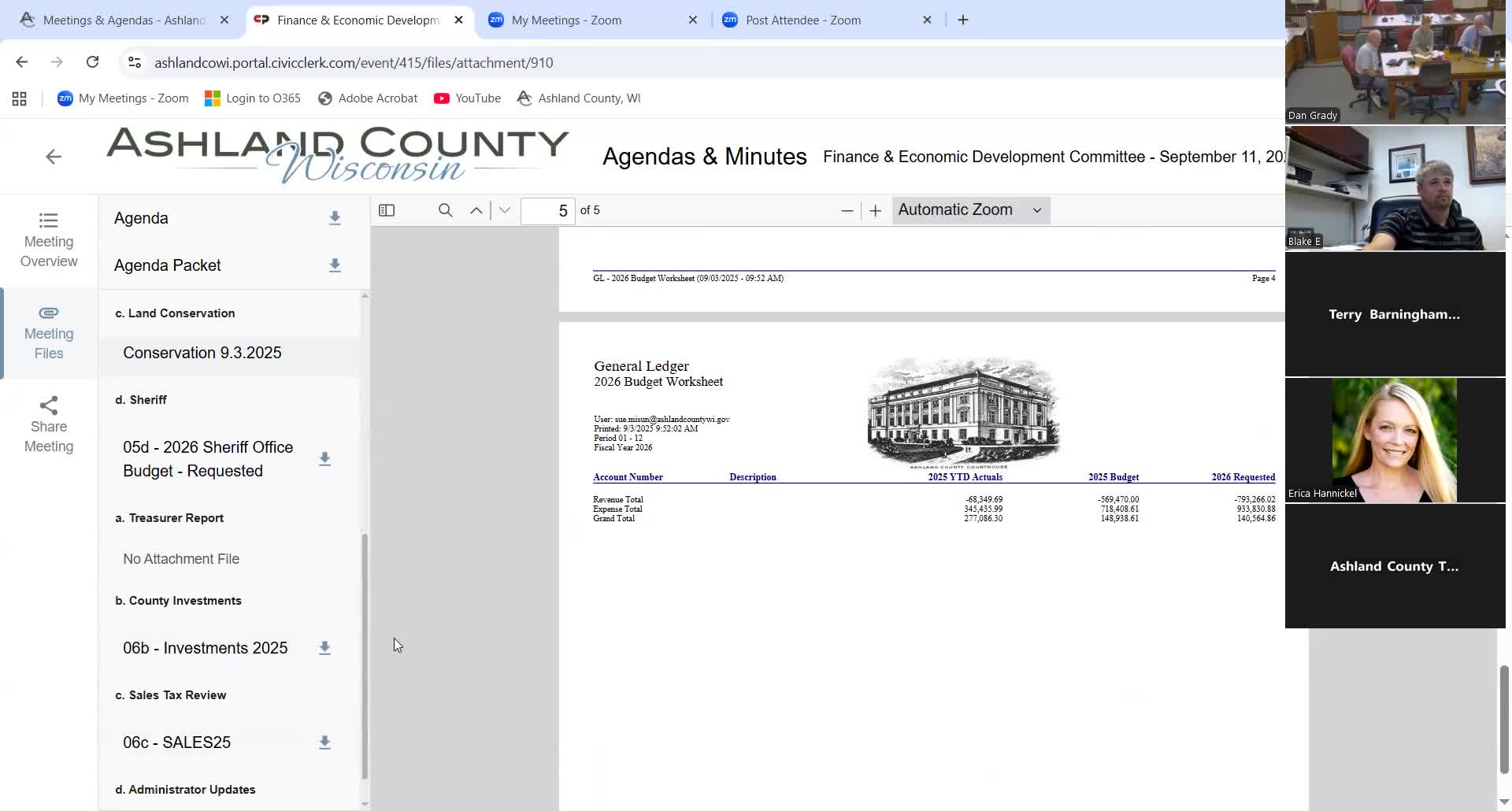Open 06c - SALES25 attachment
Viewport: 1512px width, 811px height.
(177, 742)
